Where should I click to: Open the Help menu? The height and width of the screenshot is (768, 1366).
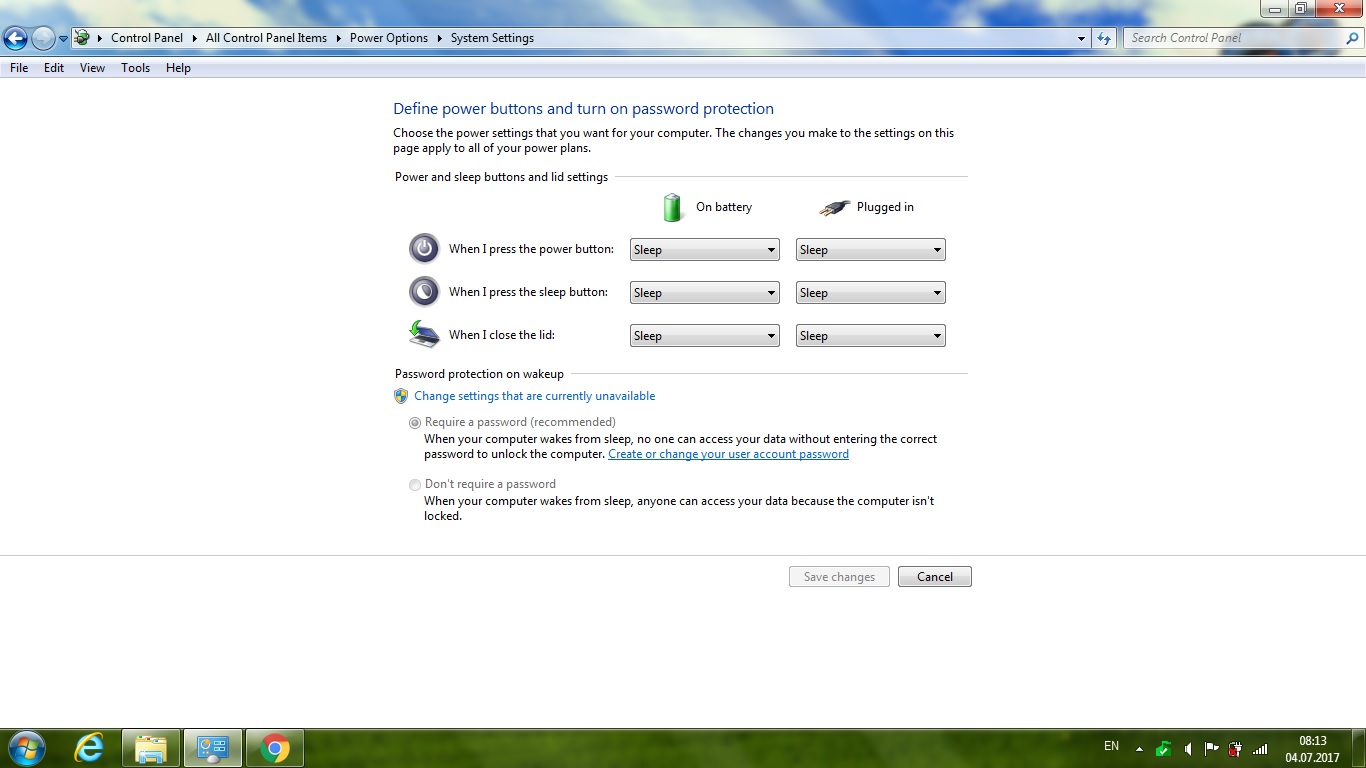pyautogui.click(x=178, y=68)
